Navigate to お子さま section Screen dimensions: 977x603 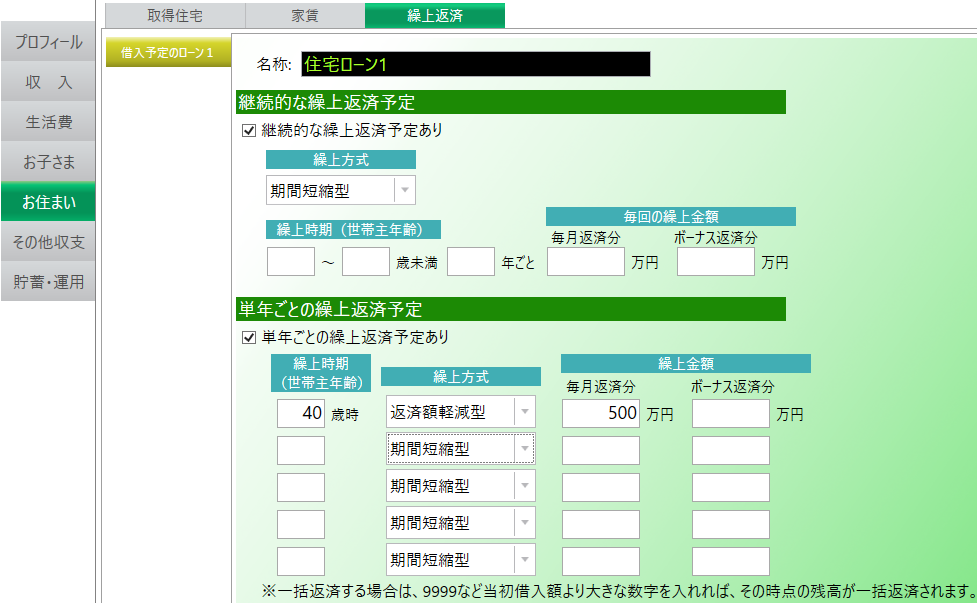point(48,162)
